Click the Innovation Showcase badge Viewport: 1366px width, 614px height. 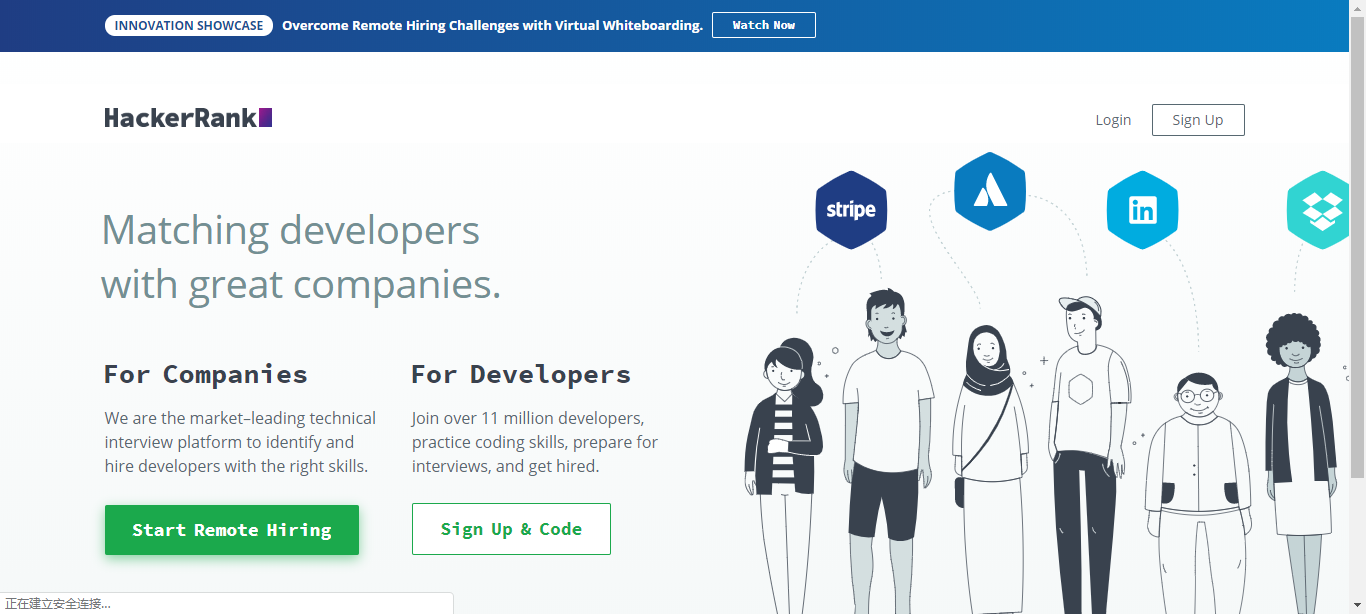[189, 25]
